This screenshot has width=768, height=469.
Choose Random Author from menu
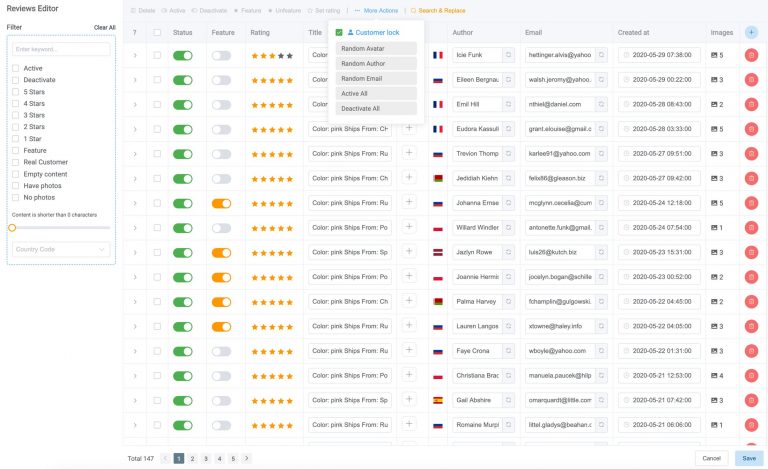click(x=376, y=64)
